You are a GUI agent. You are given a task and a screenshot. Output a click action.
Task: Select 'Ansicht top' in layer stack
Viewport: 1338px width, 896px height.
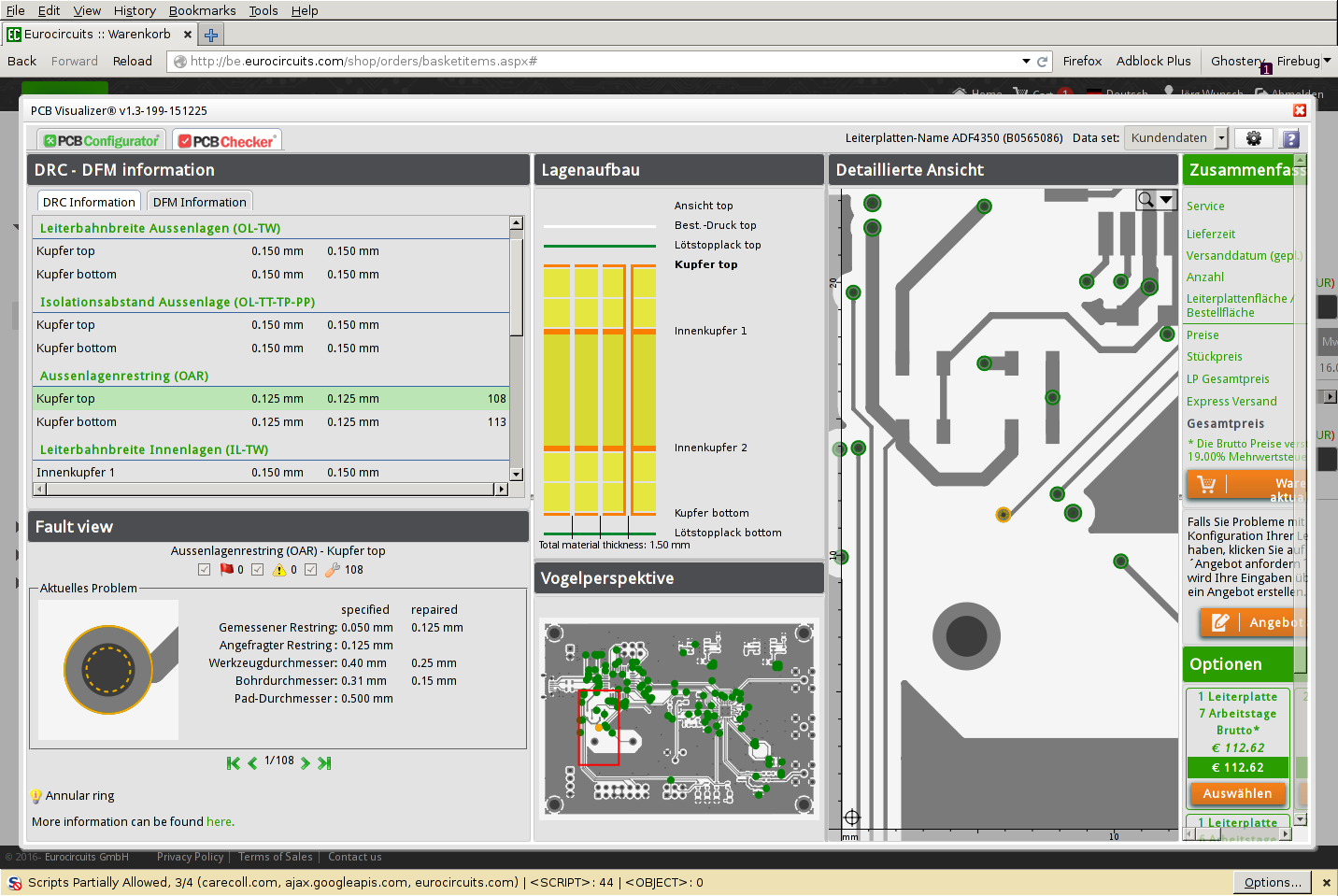click(704, 206)
